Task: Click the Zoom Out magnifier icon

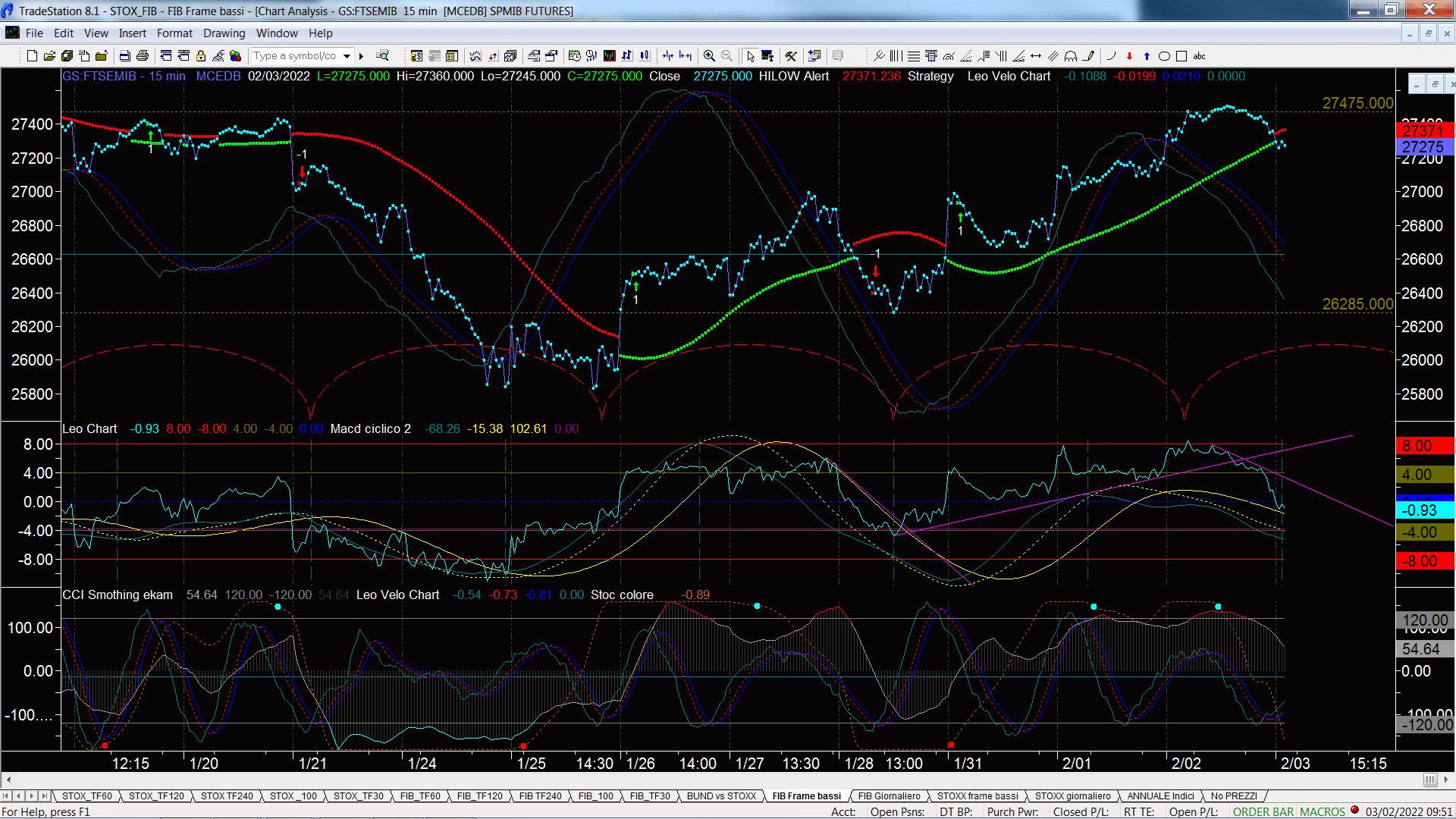Action: tap(726, 55)
